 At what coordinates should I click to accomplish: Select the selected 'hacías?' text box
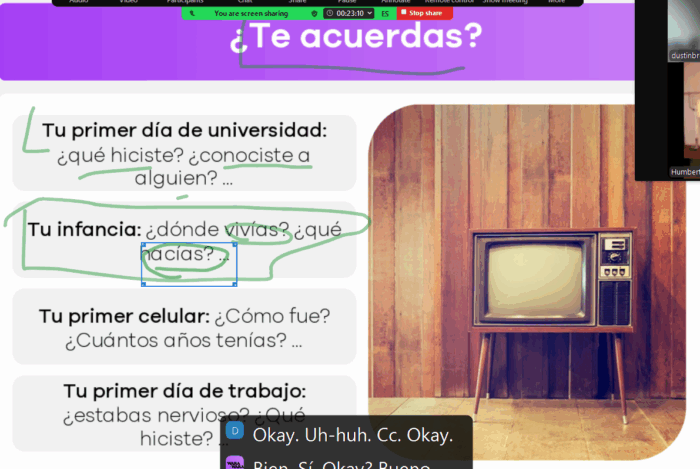[189, 263]
